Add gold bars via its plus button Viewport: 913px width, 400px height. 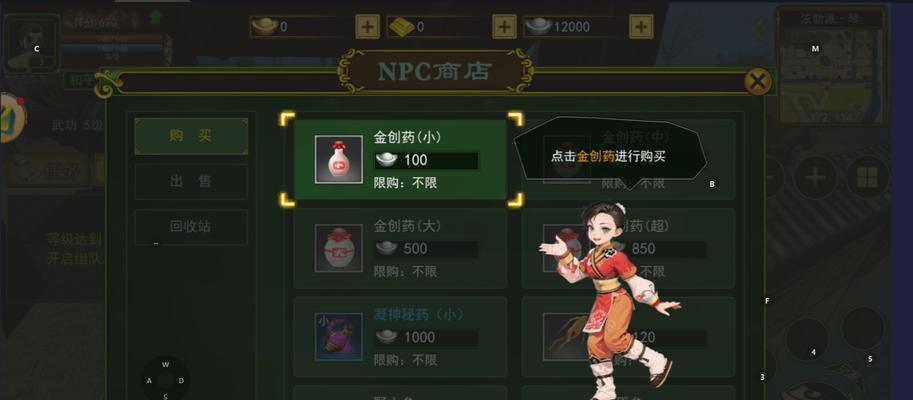[x=504, y=26]
